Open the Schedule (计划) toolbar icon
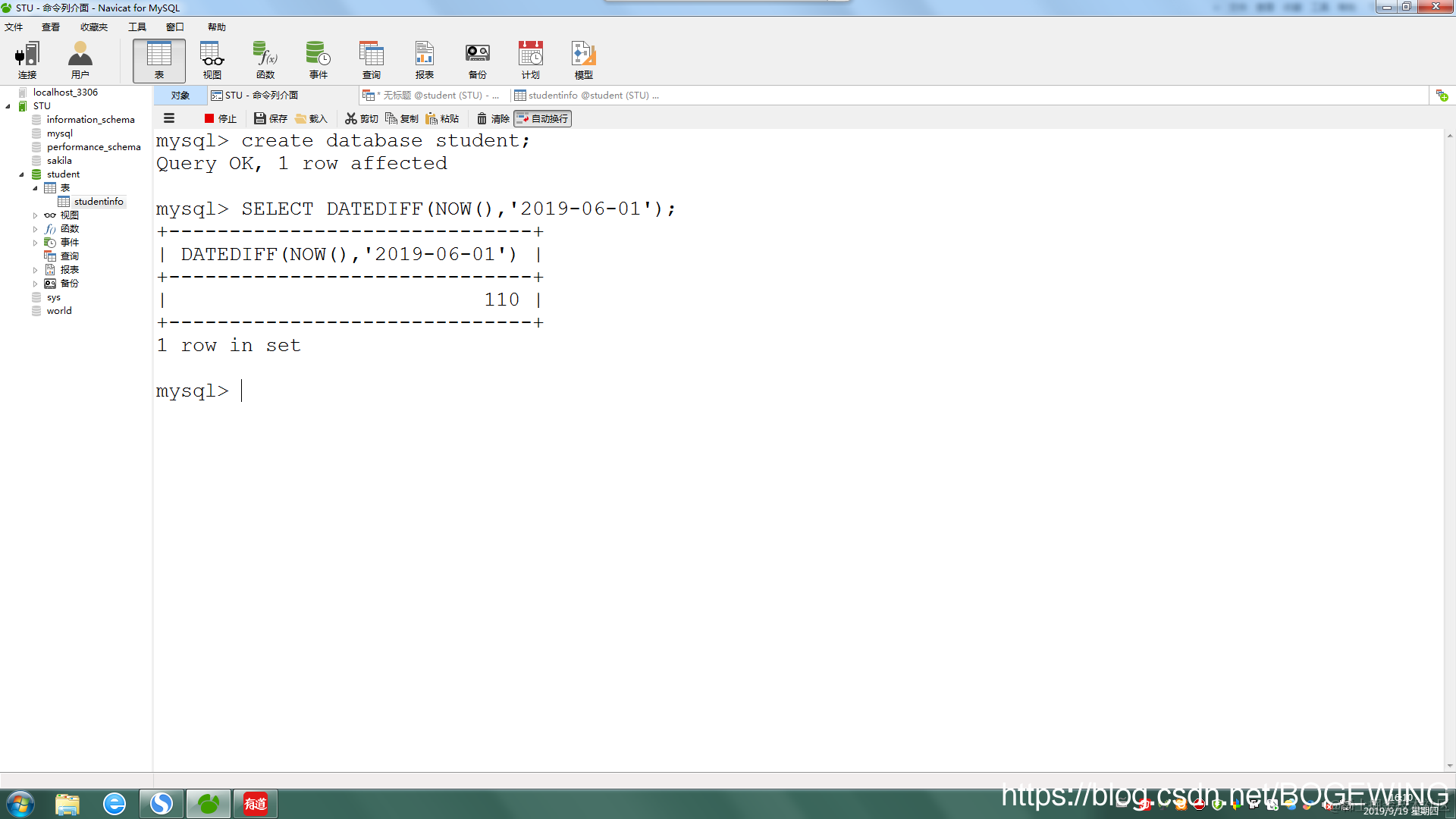Screen dimensions: 1456x819 530,61
